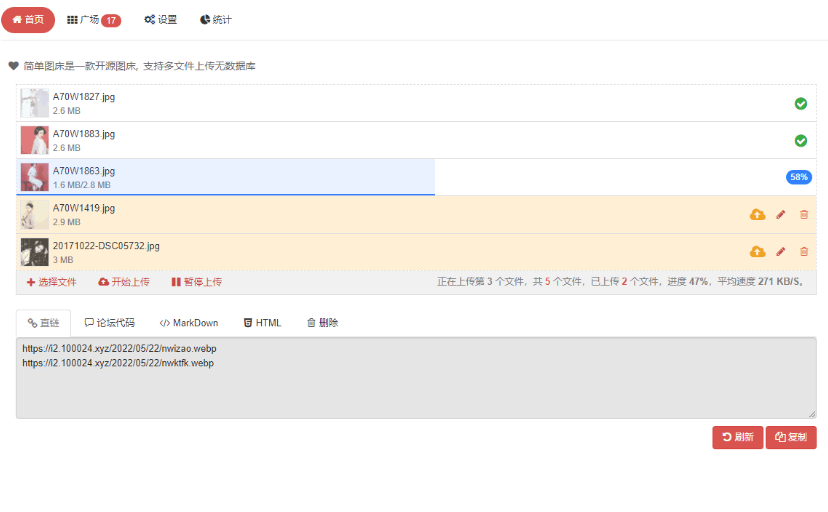
Task: Click the 刷新 refresh button
Action: (737, 437)
